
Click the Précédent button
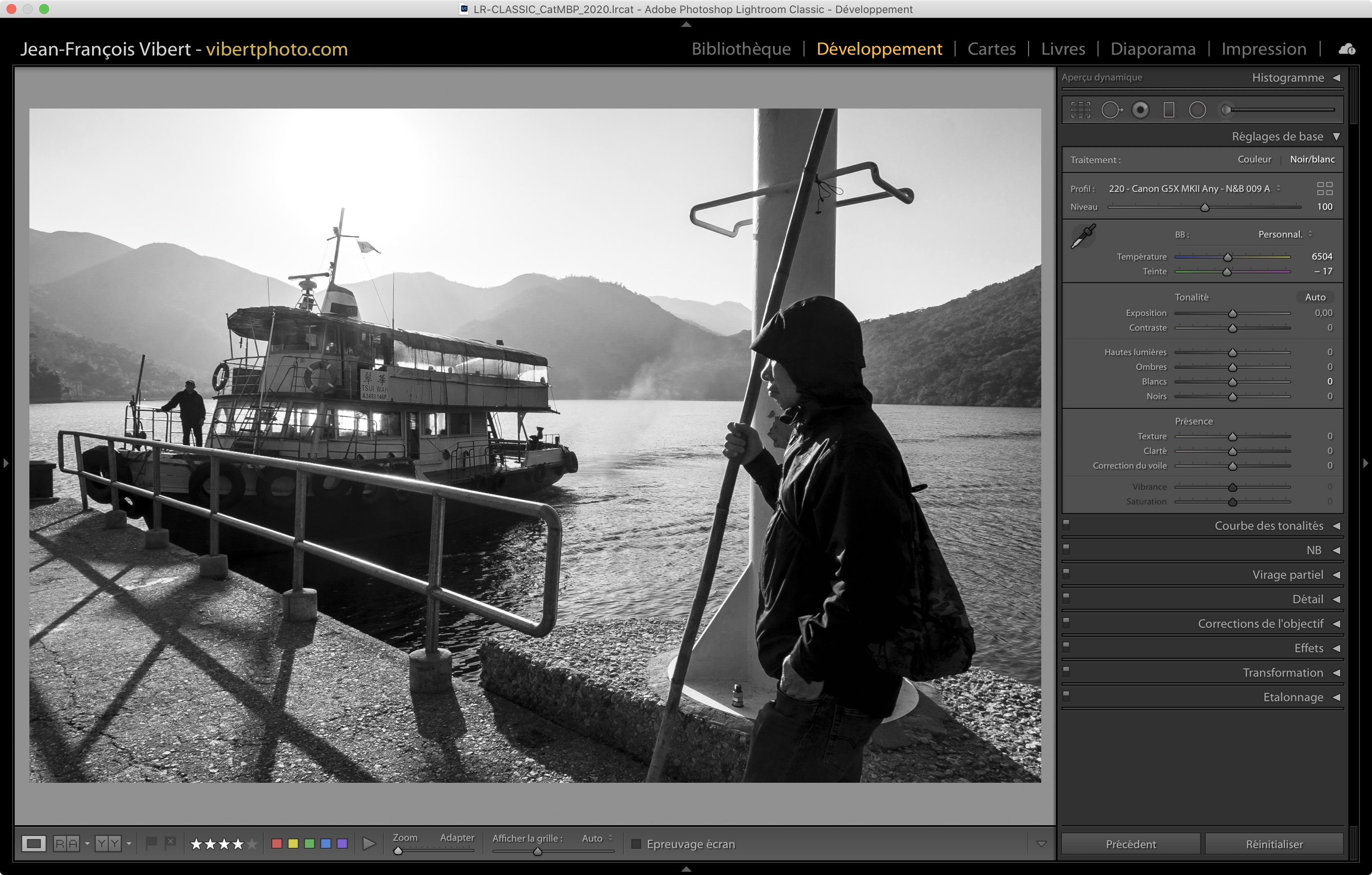[x=1130, y=844]
